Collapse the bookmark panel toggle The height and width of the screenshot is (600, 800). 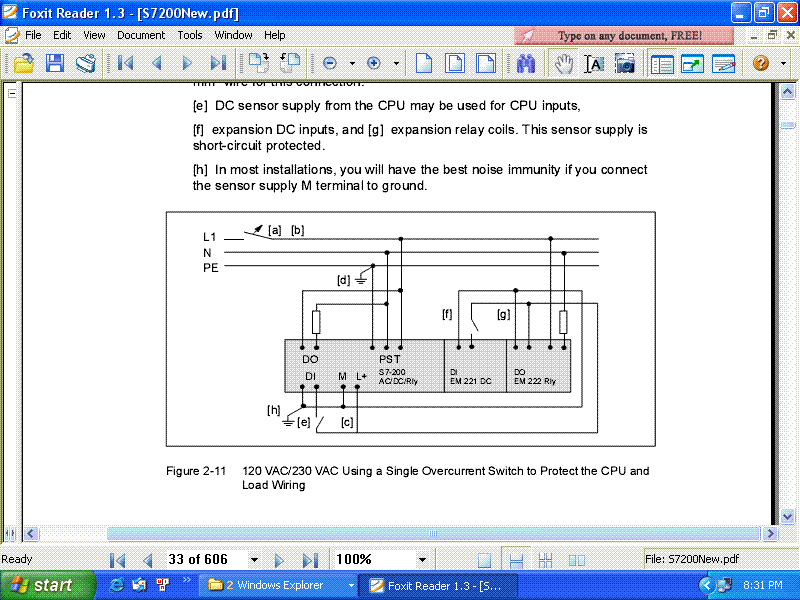click(x=12, y=93)
